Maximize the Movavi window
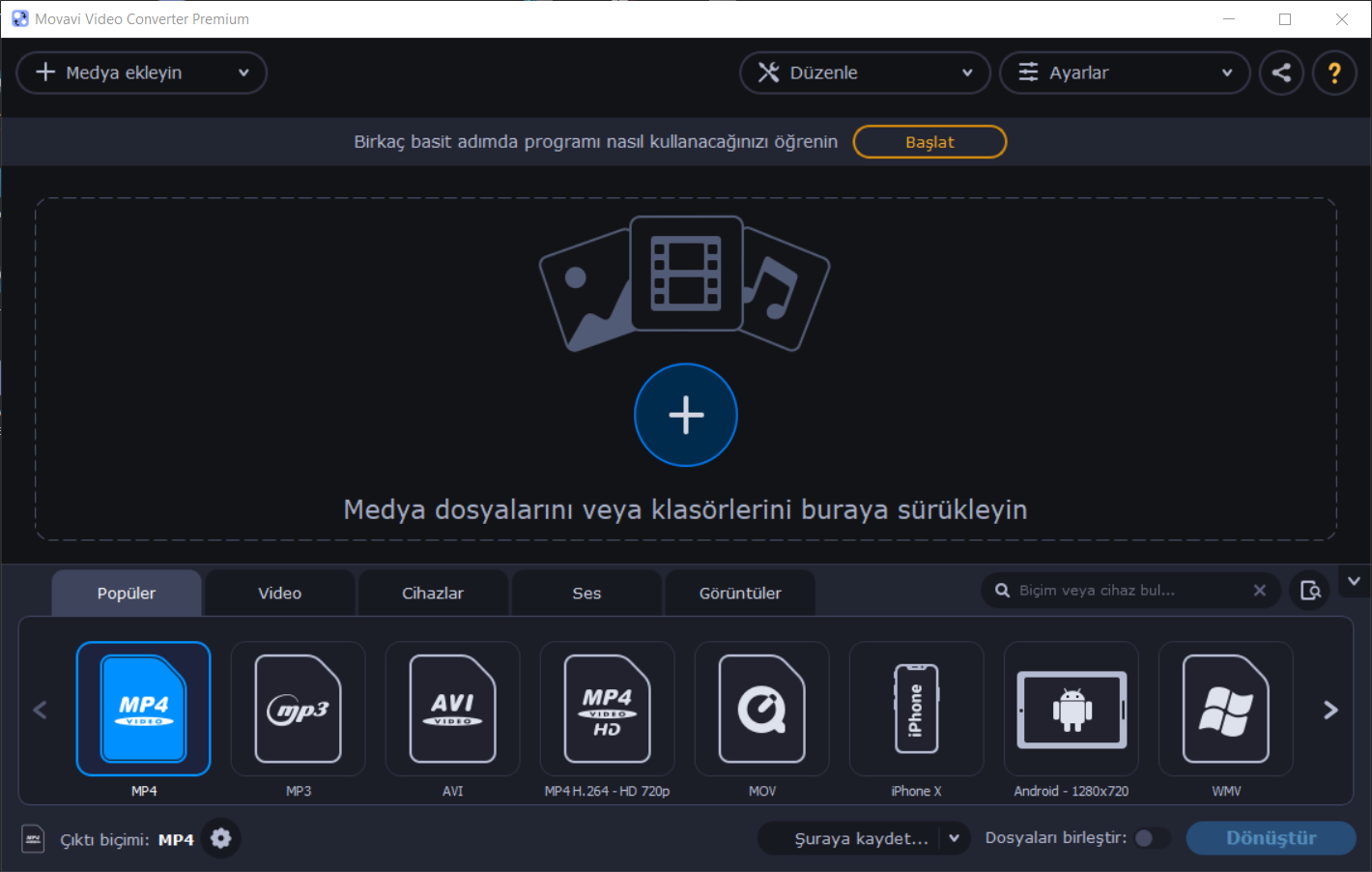The height and width of the screenshot is (872, 1372). pyautogui.click(x=1285, y=18)
